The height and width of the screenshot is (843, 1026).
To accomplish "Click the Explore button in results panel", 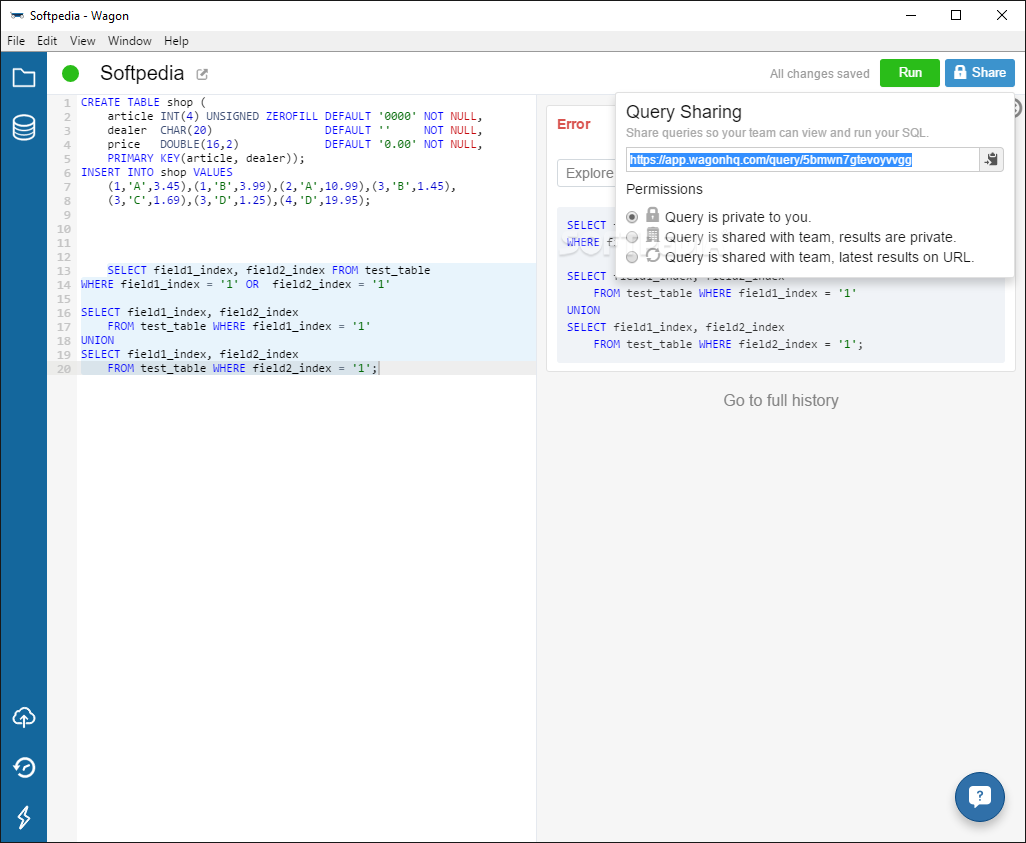I will [588, 173].
